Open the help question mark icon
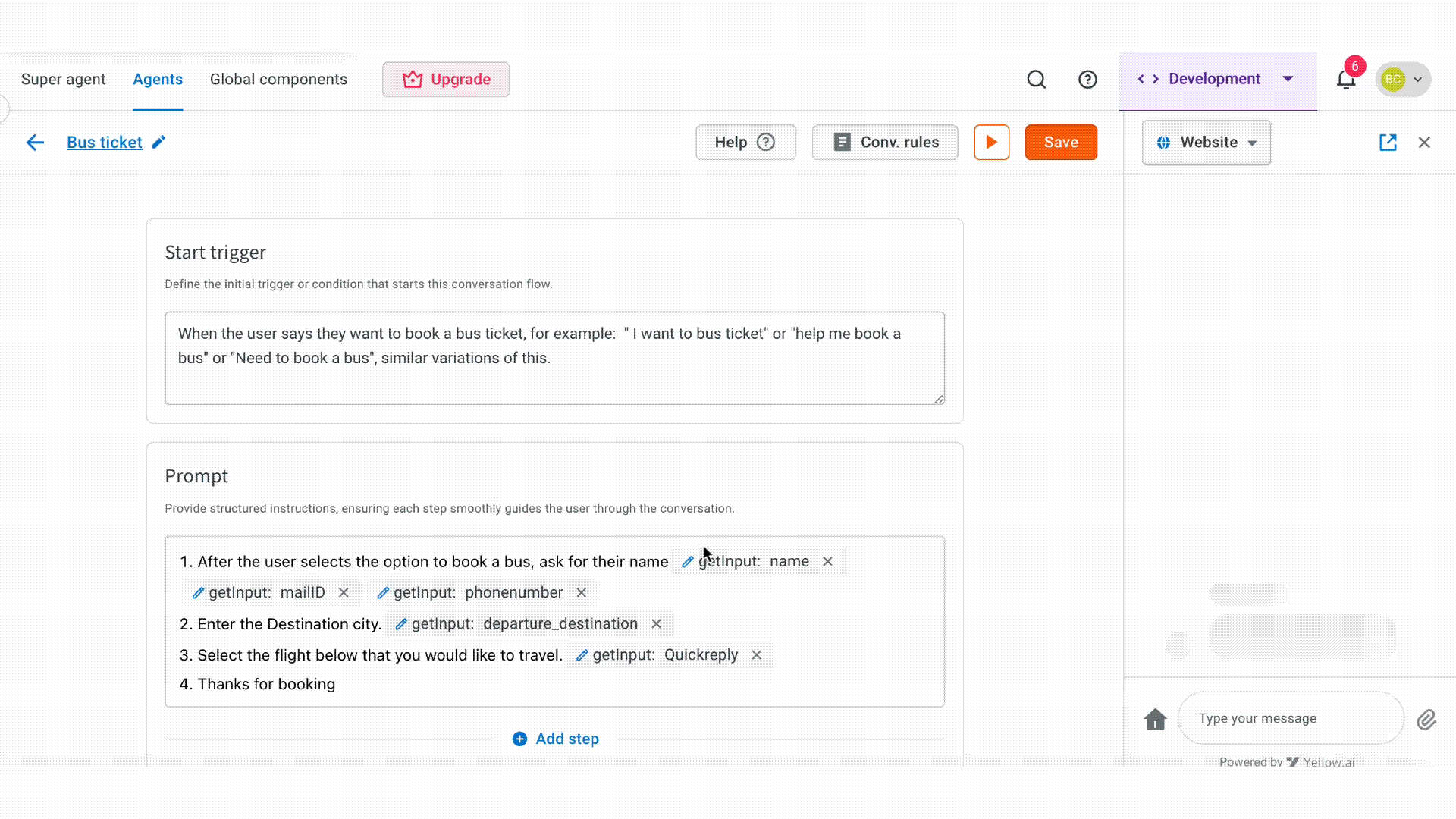 [x=1087, y=80]
